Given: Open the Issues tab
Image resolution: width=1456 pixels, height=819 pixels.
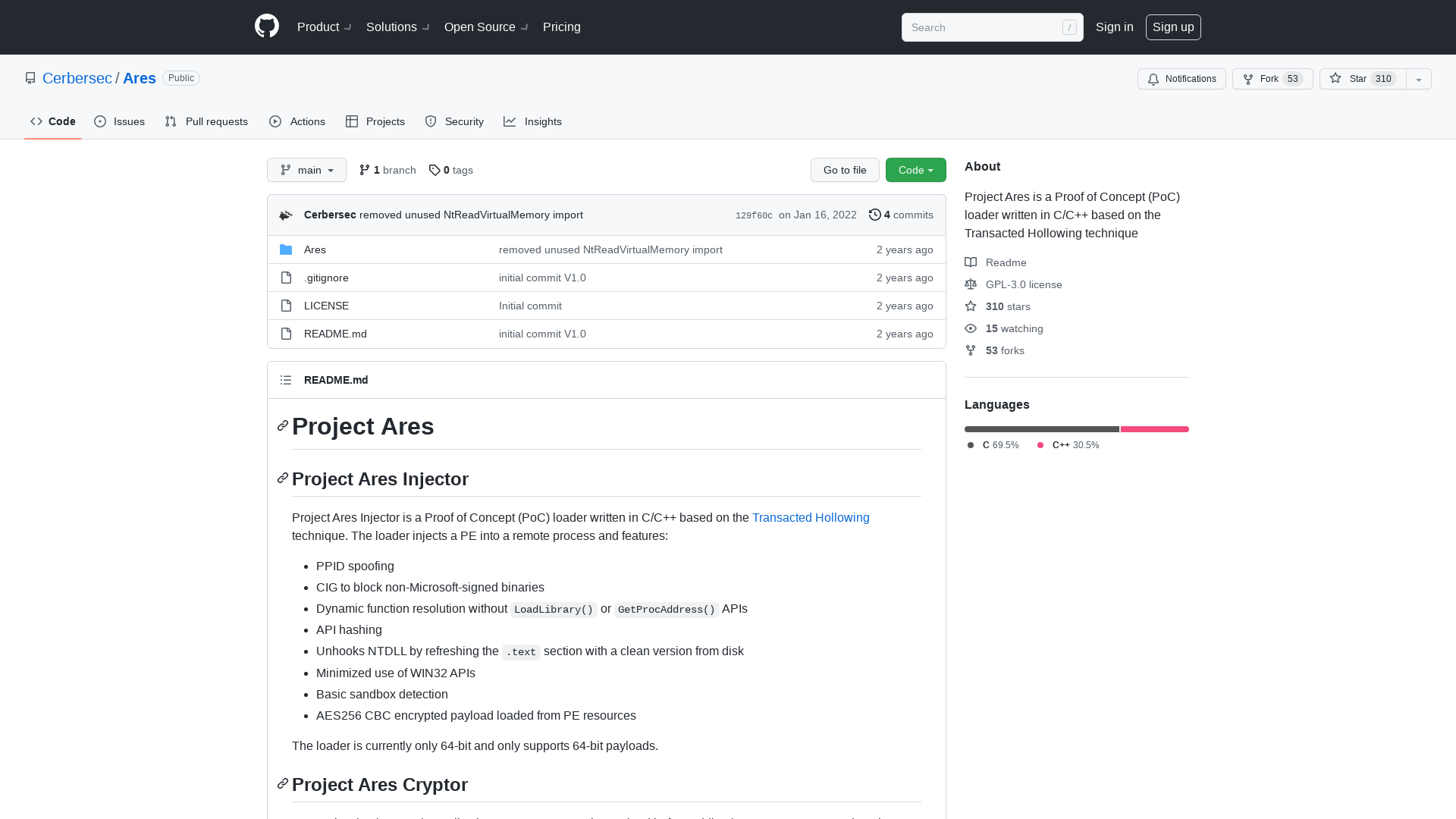Looking at the screenshot, I should point(120,121).
